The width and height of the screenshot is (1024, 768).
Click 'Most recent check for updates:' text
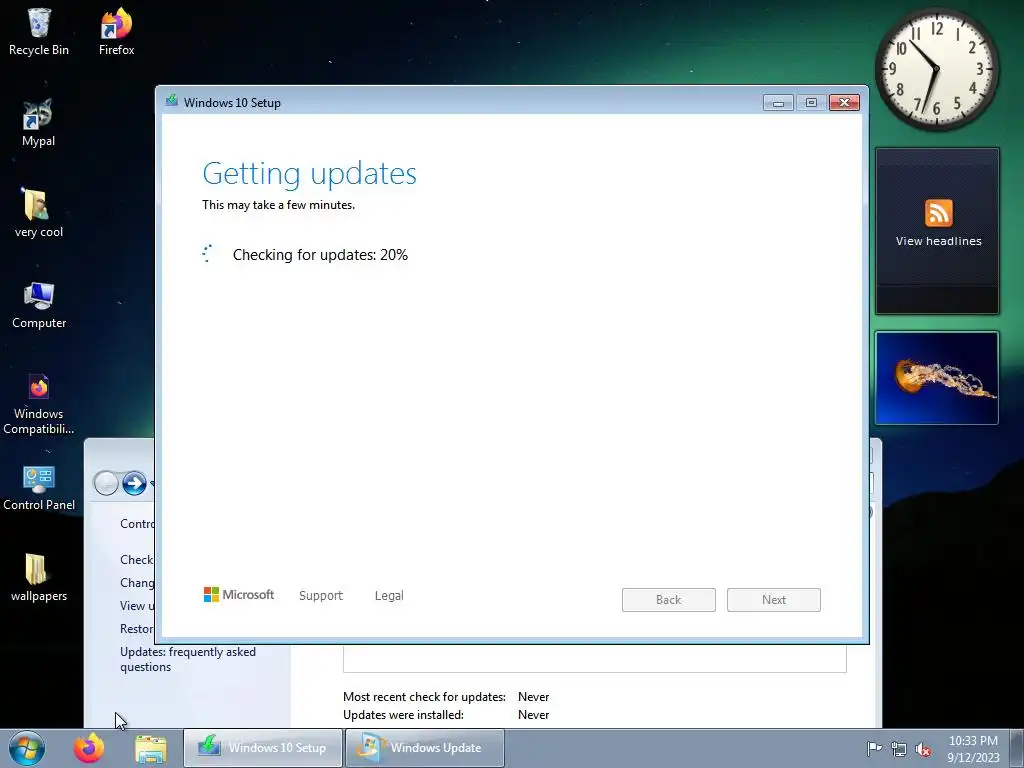424,697
